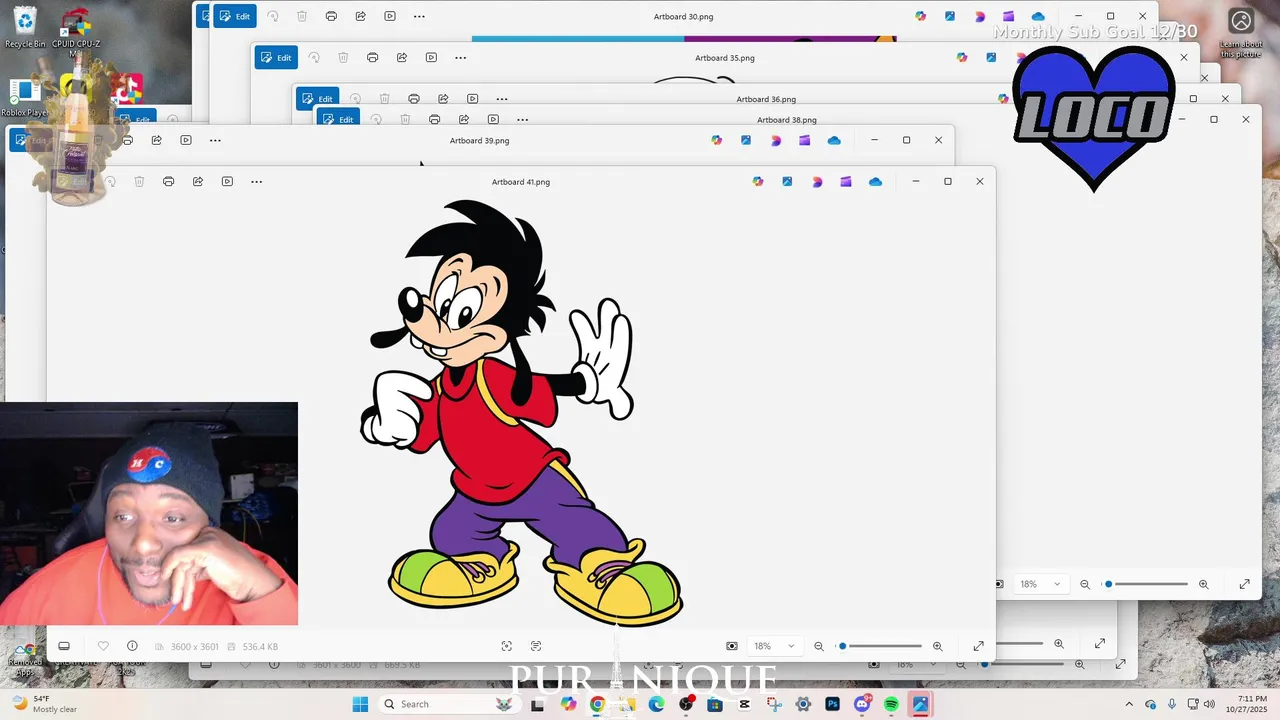
Task: Open Spotify from taskbar
Action: point(891,704)
